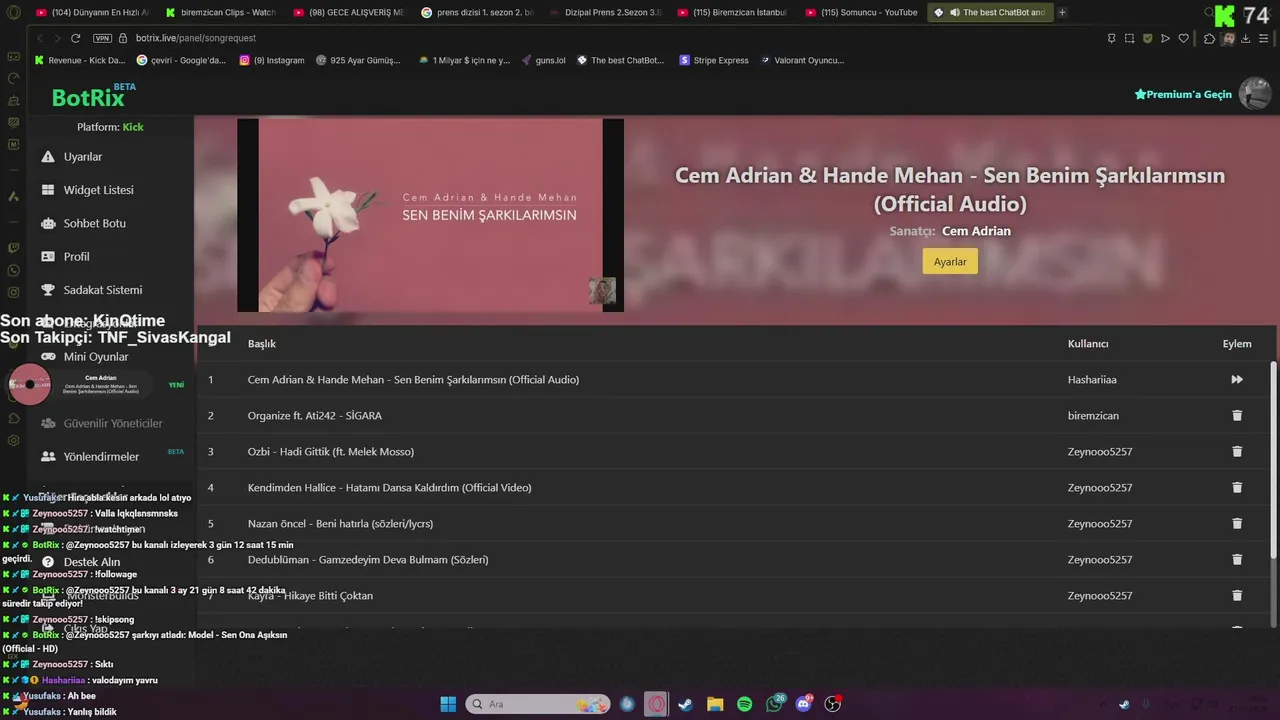Open Sohbet Botu in sidebar
Viewport: 1280px width, 720px height.
tap(94, 223)
